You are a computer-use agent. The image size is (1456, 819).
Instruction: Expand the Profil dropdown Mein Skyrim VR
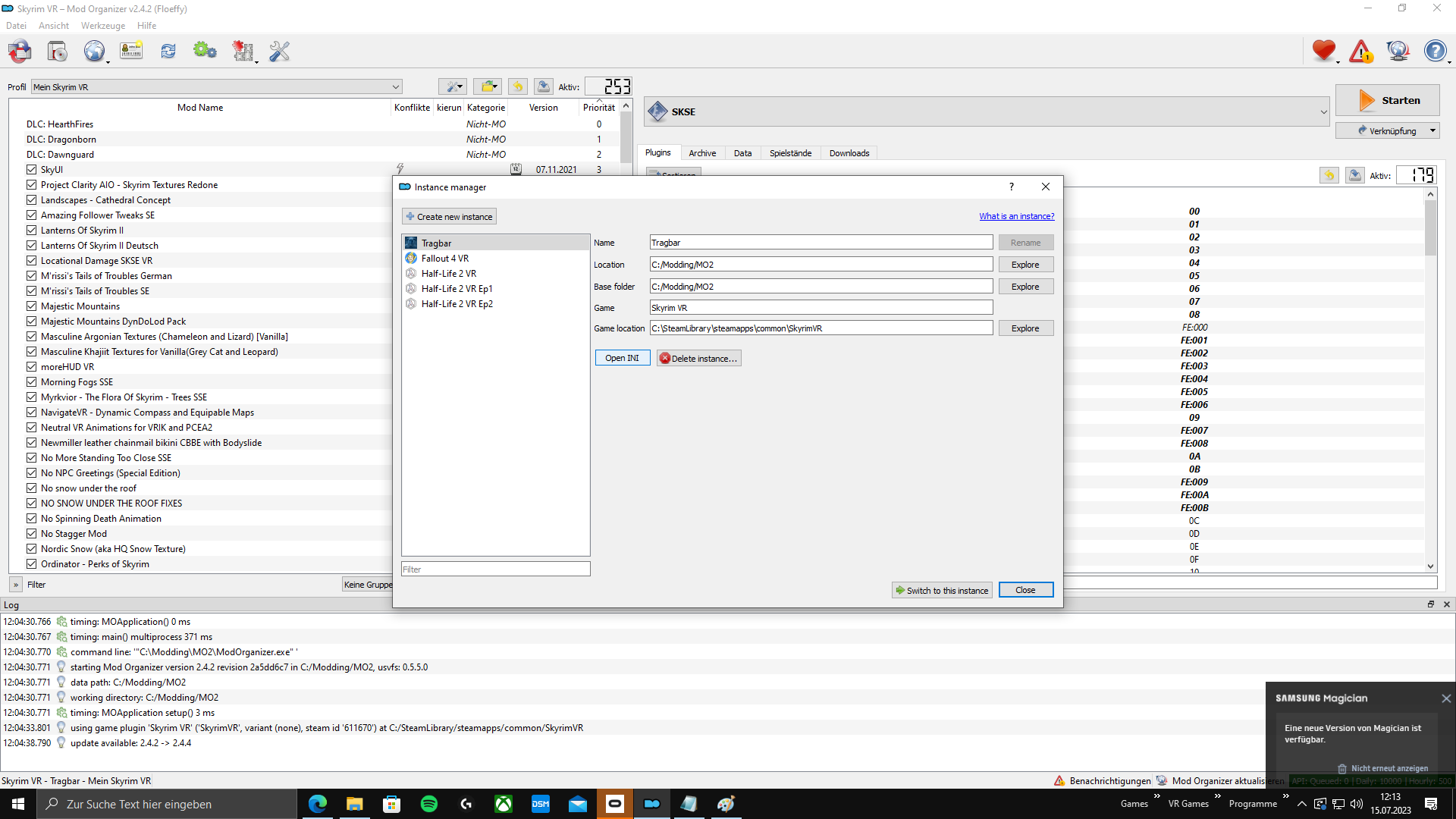click(x=395, y=87)
